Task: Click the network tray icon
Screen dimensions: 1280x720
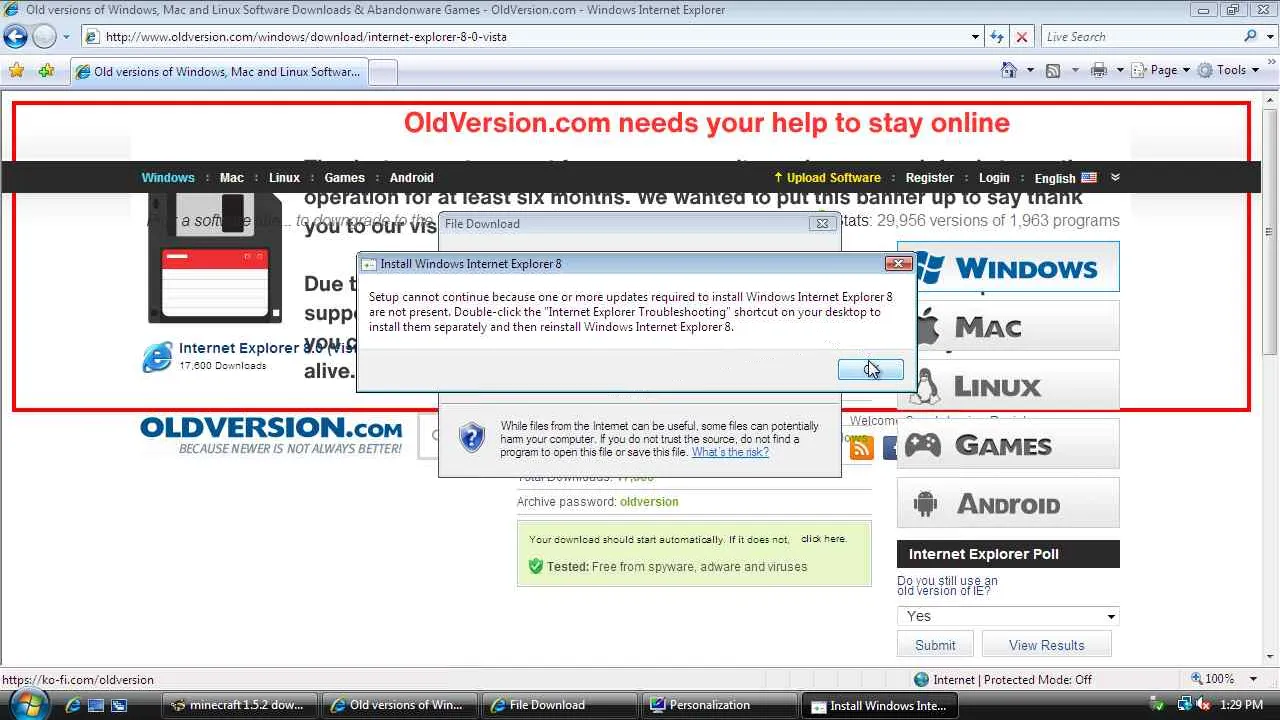Action: 1184,705
